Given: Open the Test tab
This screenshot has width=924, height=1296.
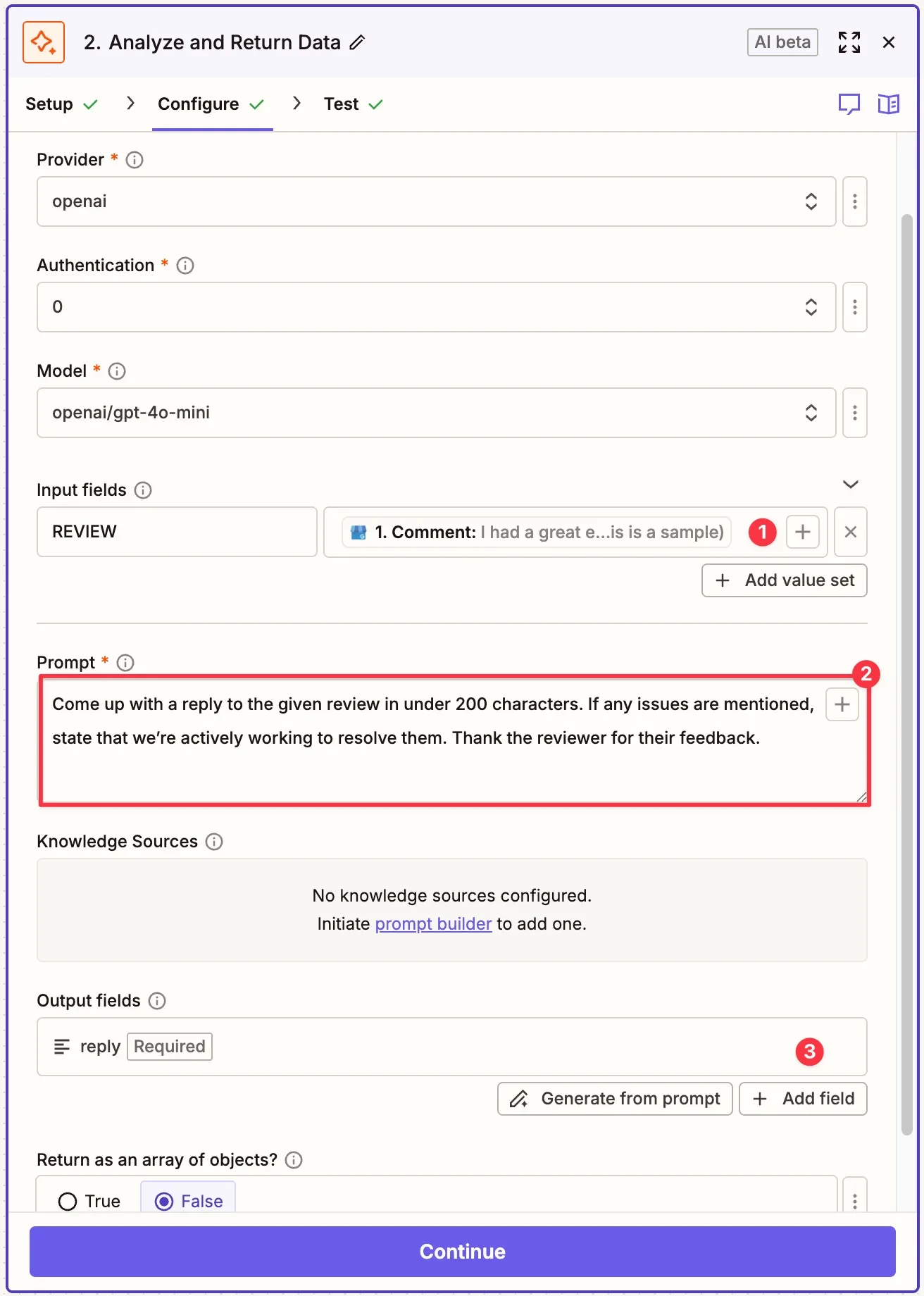Looking at the screenshot, I should coord(354,104).
